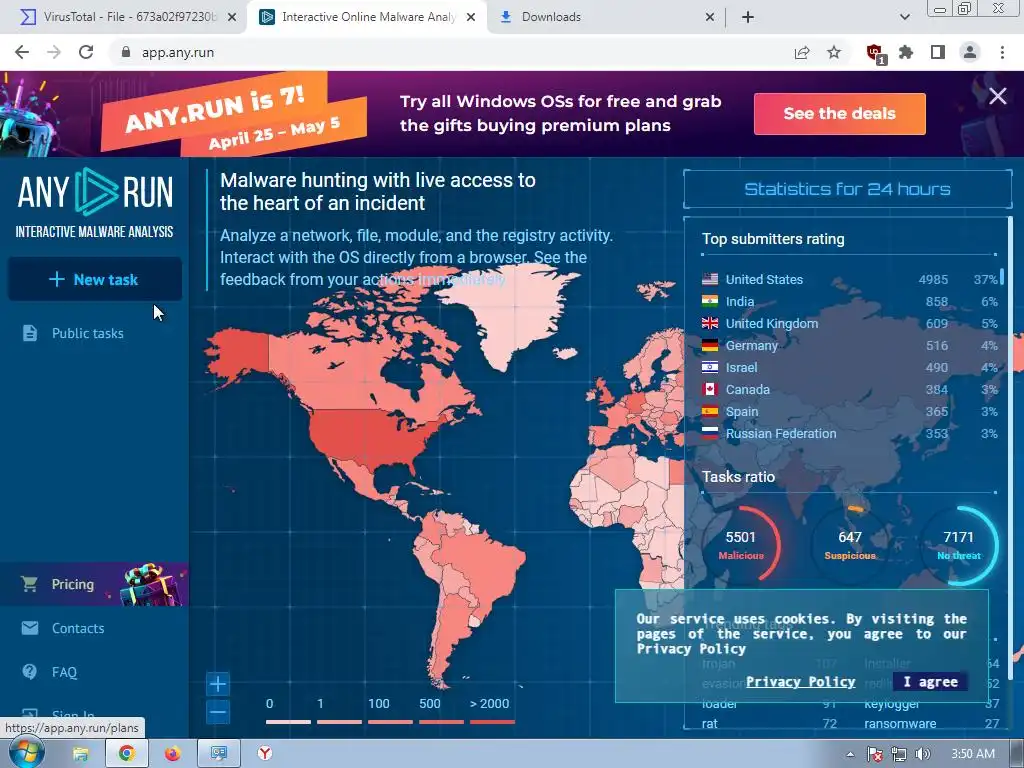Select Israel in submitters list
The width and height of the screenshot is (1024, 768).
849,368
